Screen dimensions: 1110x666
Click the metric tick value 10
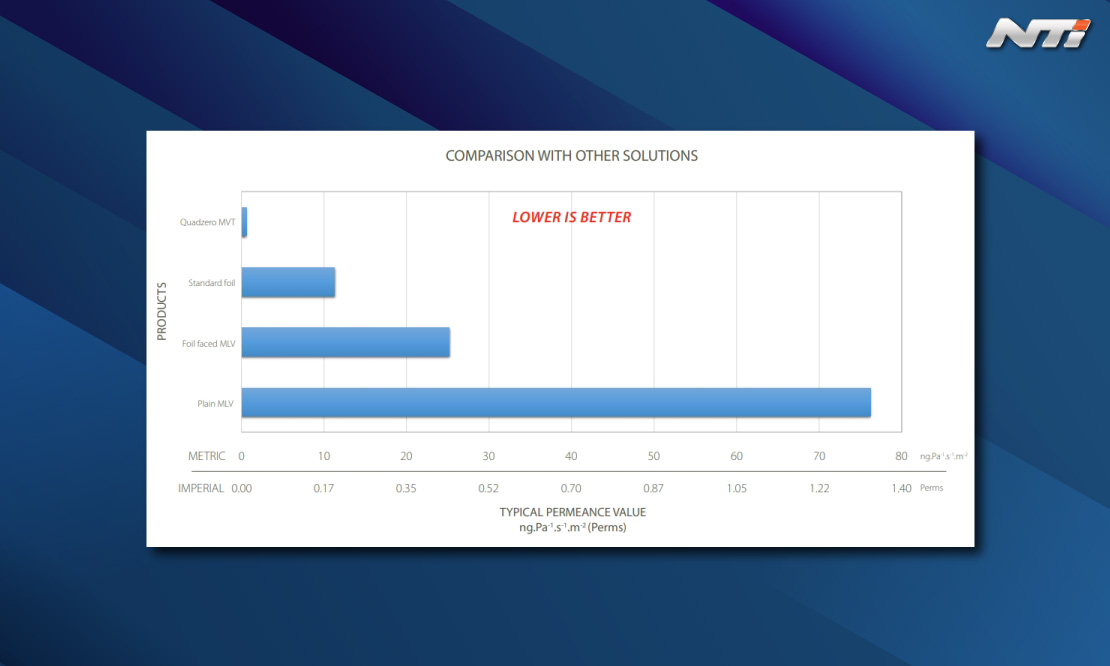tap(324, 457)
